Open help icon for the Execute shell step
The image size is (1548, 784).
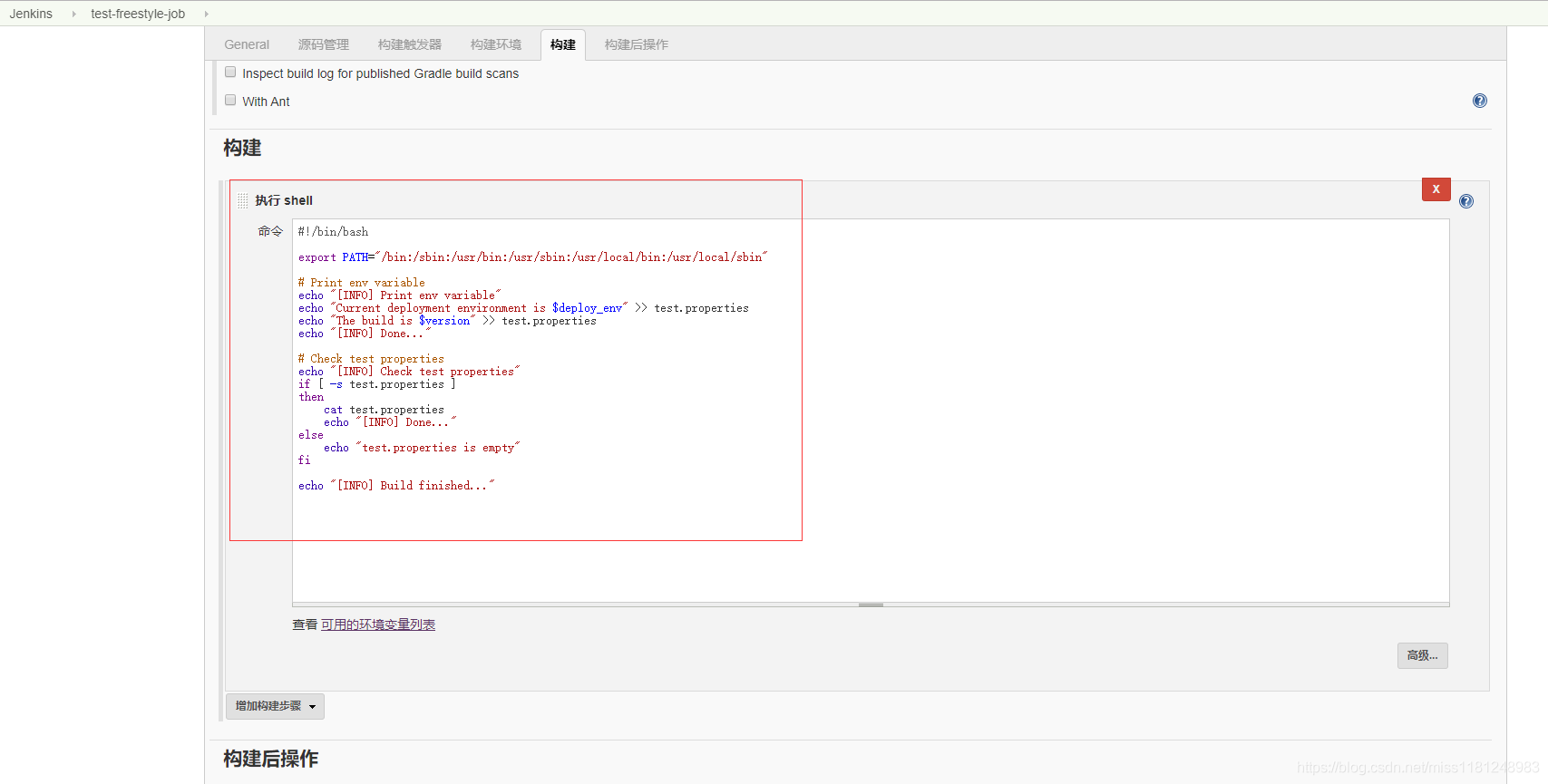coord(1466,201)
